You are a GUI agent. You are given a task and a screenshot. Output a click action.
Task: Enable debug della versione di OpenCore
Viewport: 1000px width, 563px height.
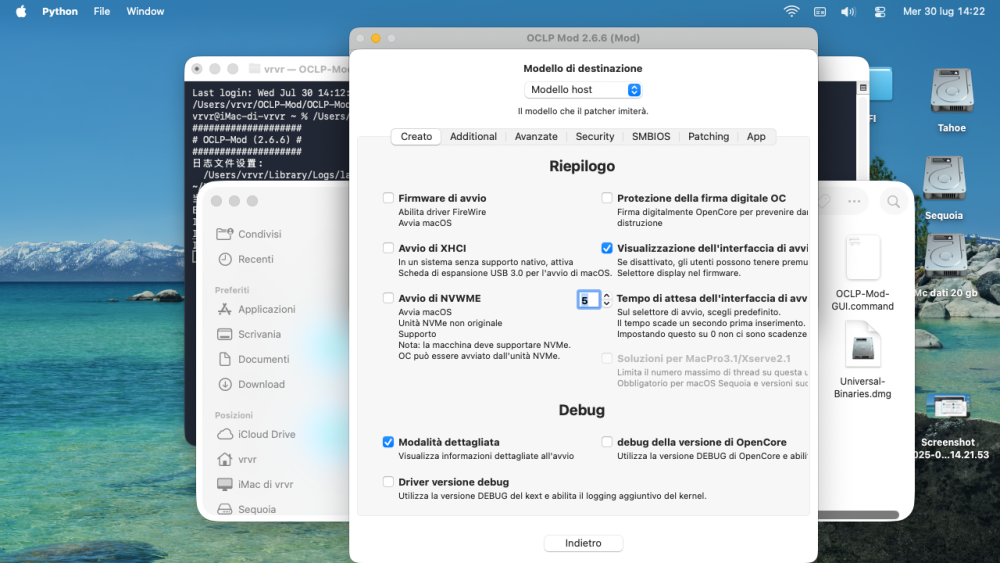tap(607, 441)
